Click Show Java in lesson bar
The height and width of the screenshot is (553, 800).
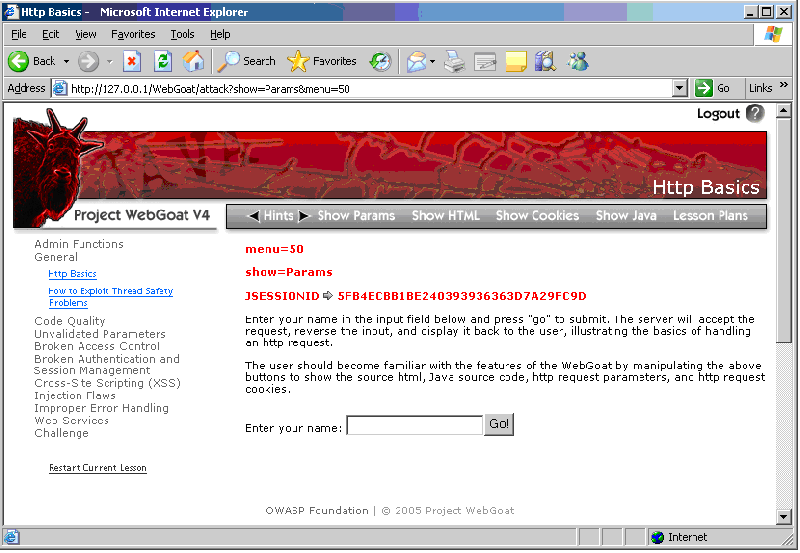coord(626,216)
